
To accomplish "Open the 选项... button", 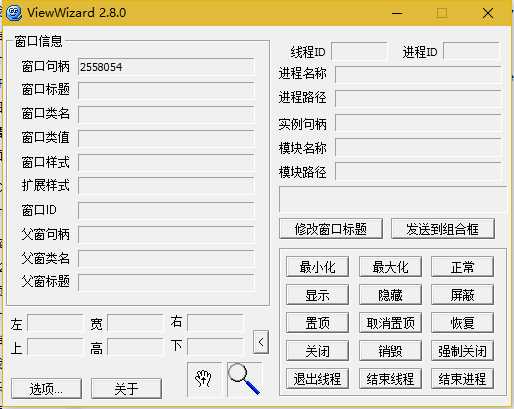I will coord(46,388).
